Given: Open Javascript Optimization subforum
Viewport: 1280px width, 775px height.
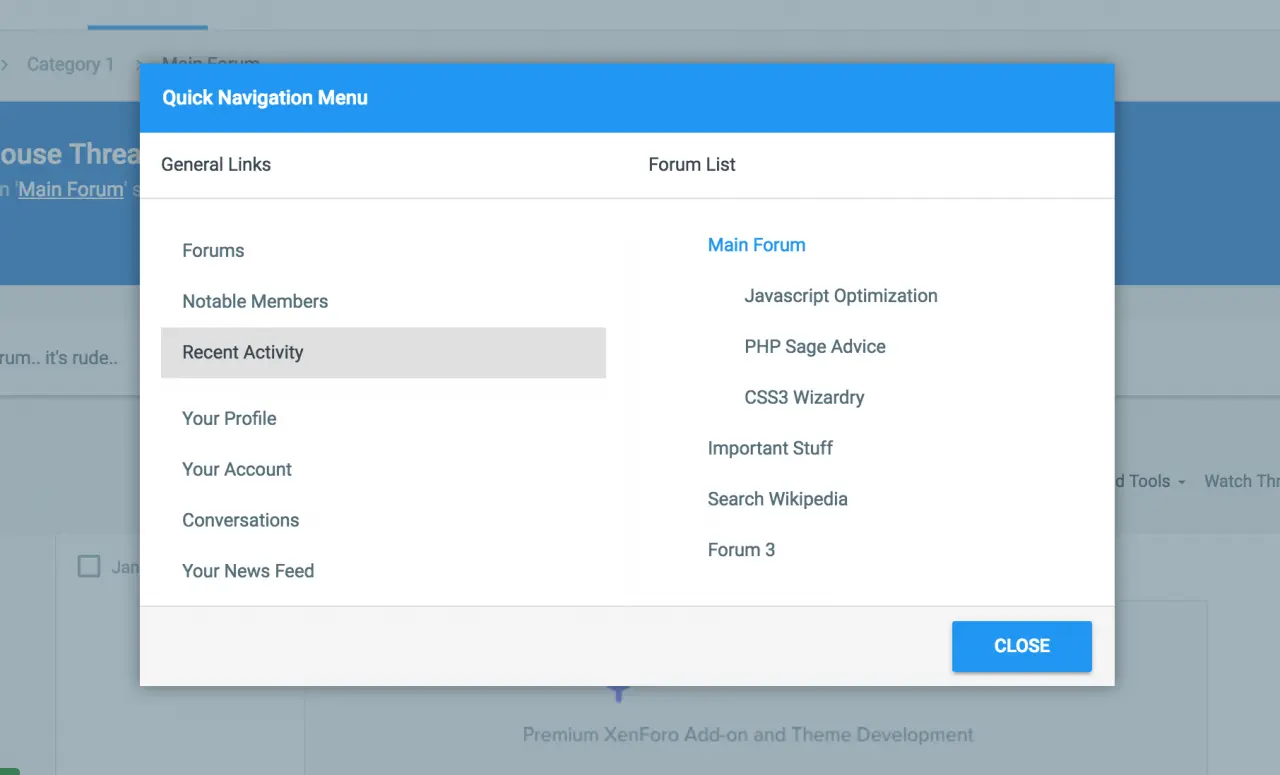Looking at the screenshot, I should pos(840,296).
